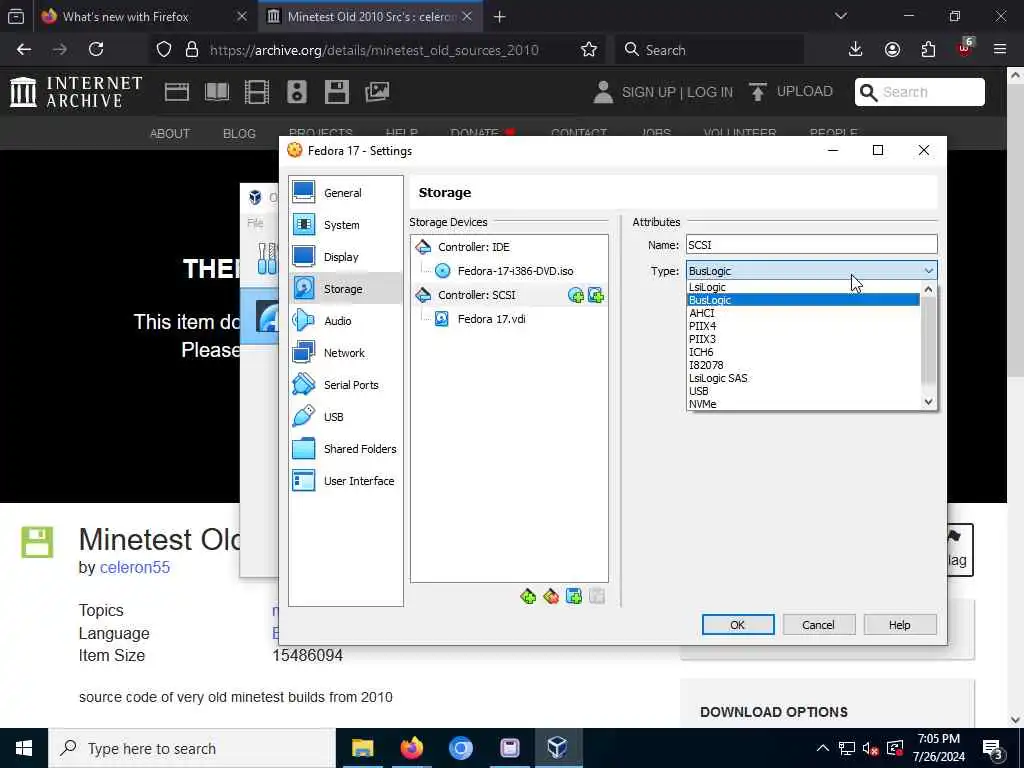
Task: Choose BusLogic controller type
Action: 803,300
